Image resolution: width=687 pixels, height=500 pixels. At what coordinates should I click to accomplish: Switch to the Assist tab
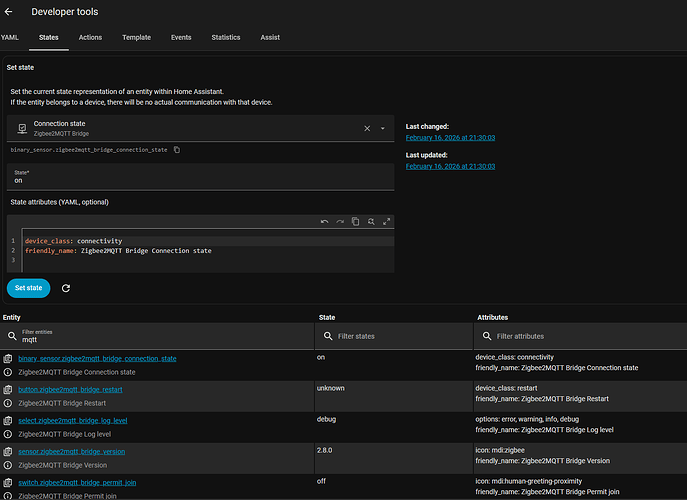click(x=270, y=38)
